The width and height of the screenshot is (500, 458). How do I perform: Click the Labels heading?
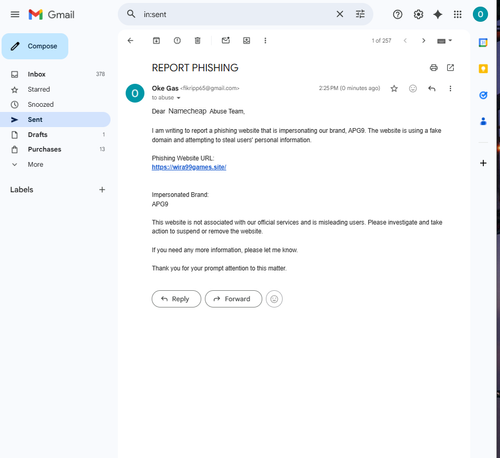point(22,190)
